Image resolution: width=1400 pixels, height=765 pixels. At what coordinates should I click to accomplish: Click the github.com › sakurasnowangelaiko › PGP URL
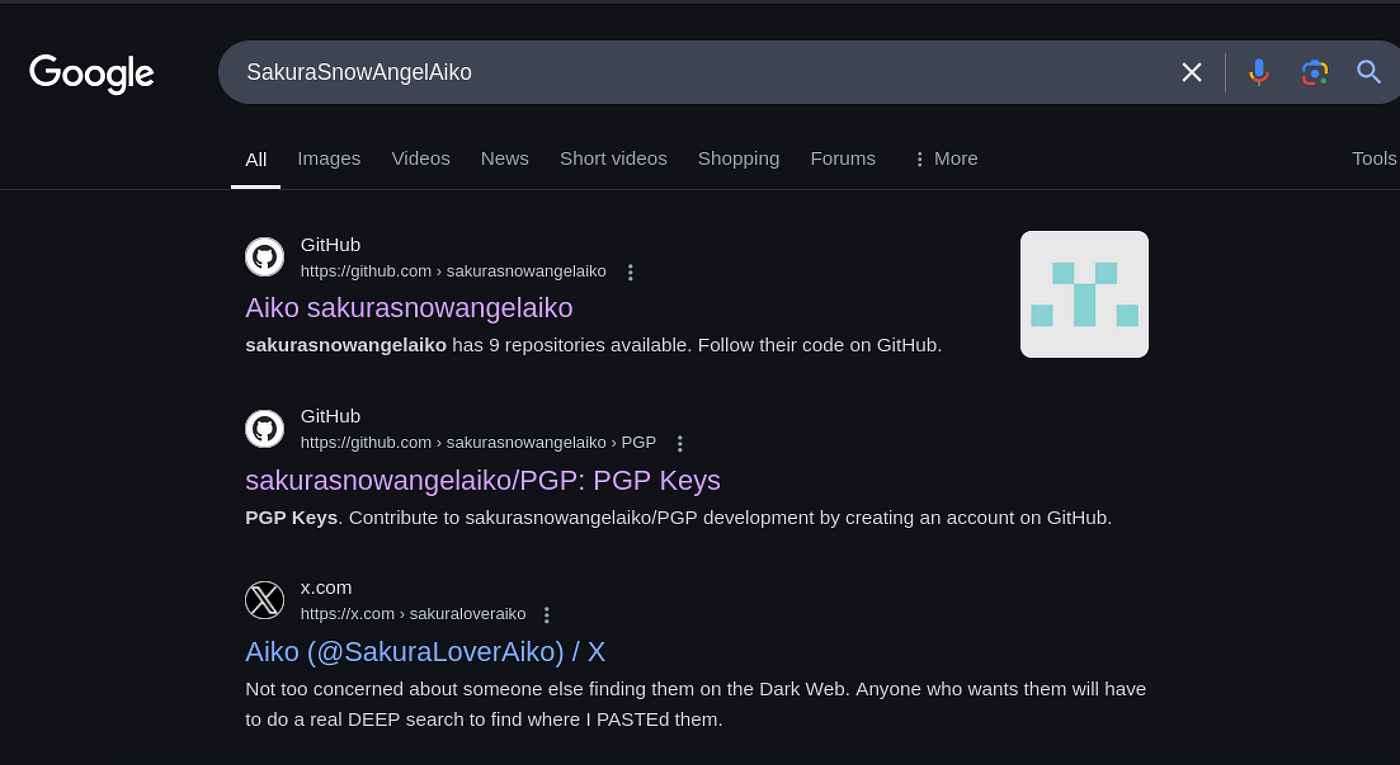click(x=478, y=443)
